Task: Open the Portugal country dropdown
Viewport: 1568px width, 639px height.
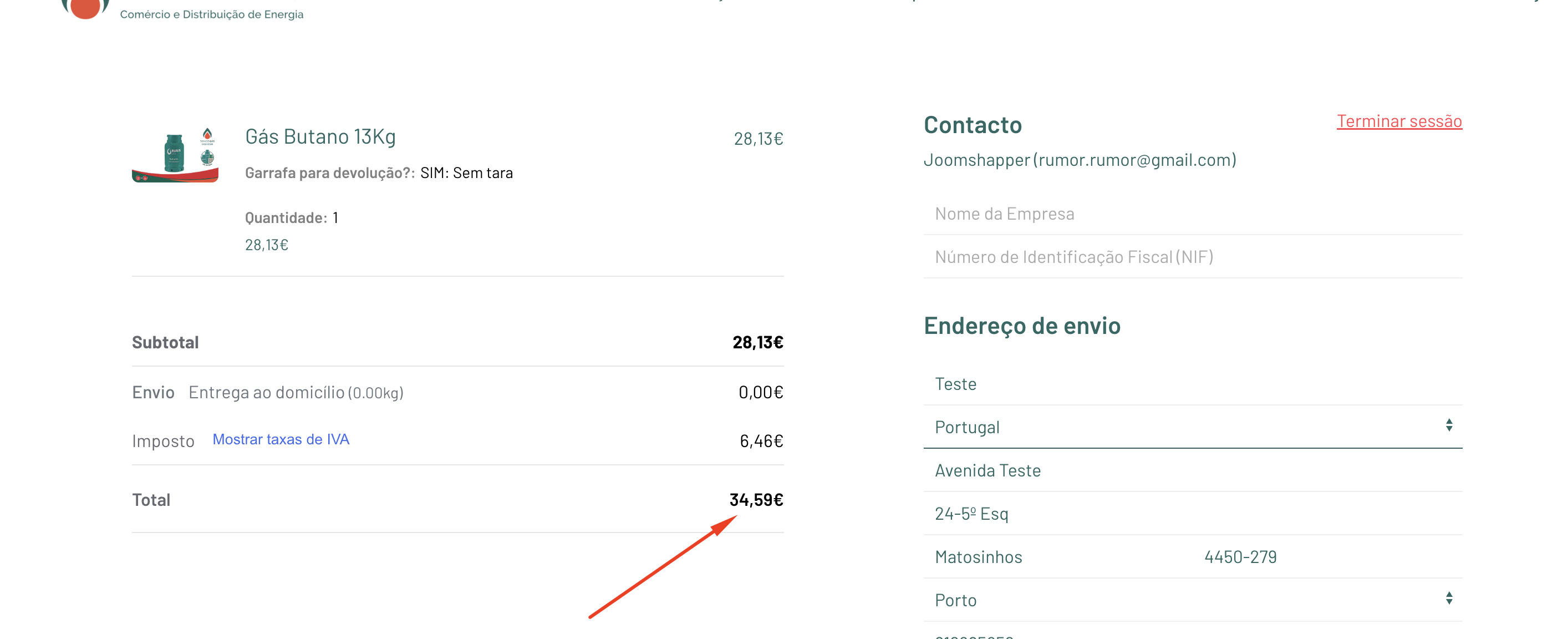Action: point(1181,427)
